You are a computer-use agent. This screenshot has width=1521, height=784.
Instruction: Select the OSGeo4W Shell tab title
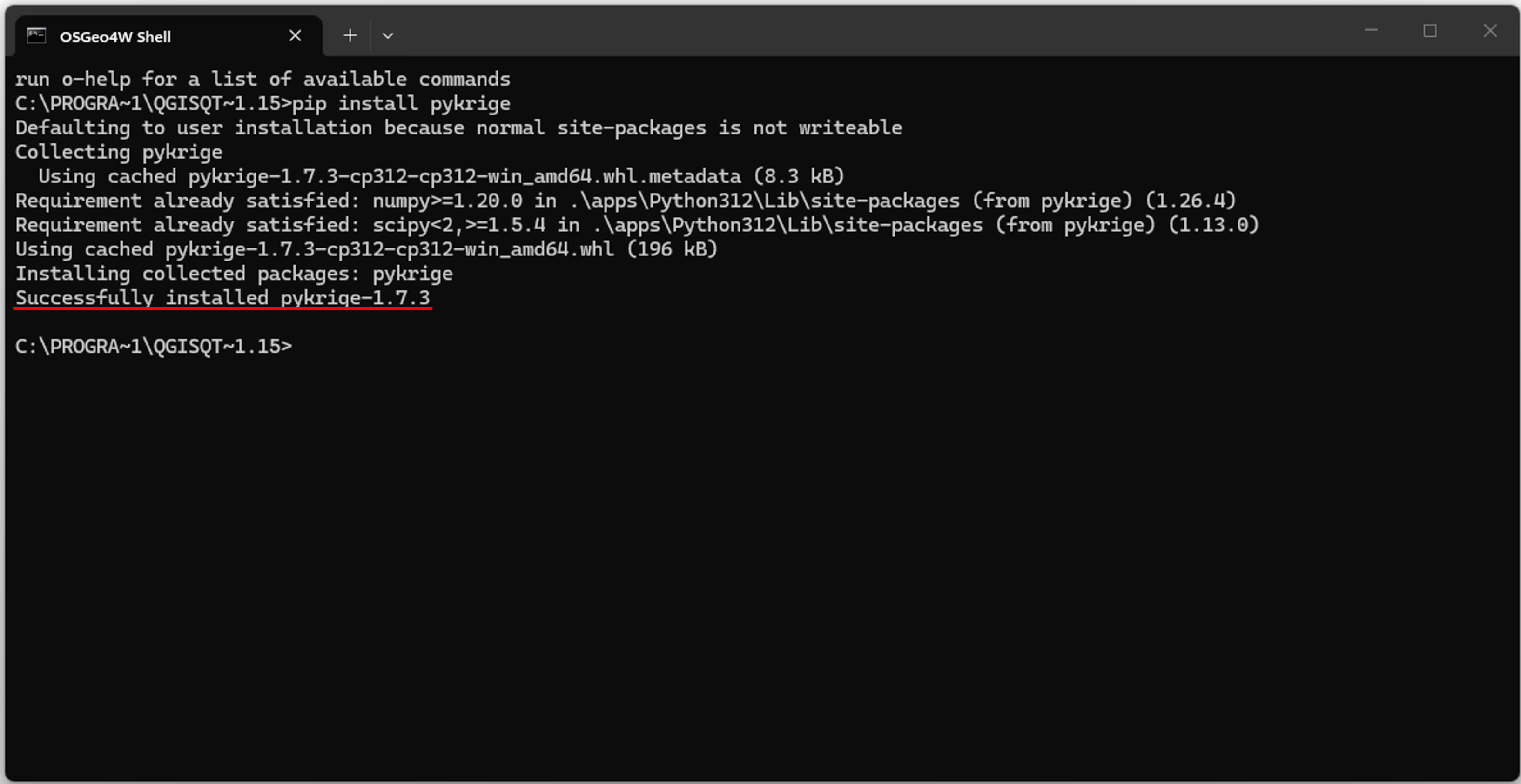coord(115,37)
